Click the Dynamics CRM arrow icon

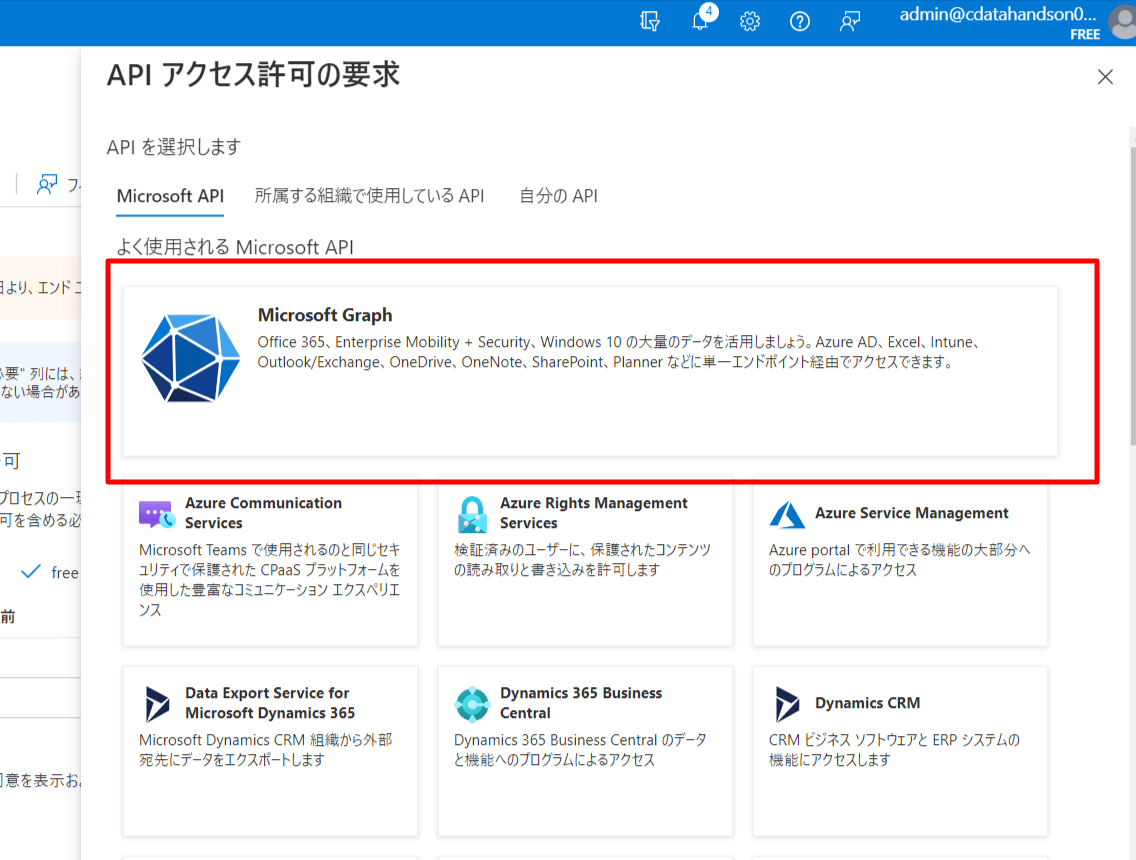(787, 704)
